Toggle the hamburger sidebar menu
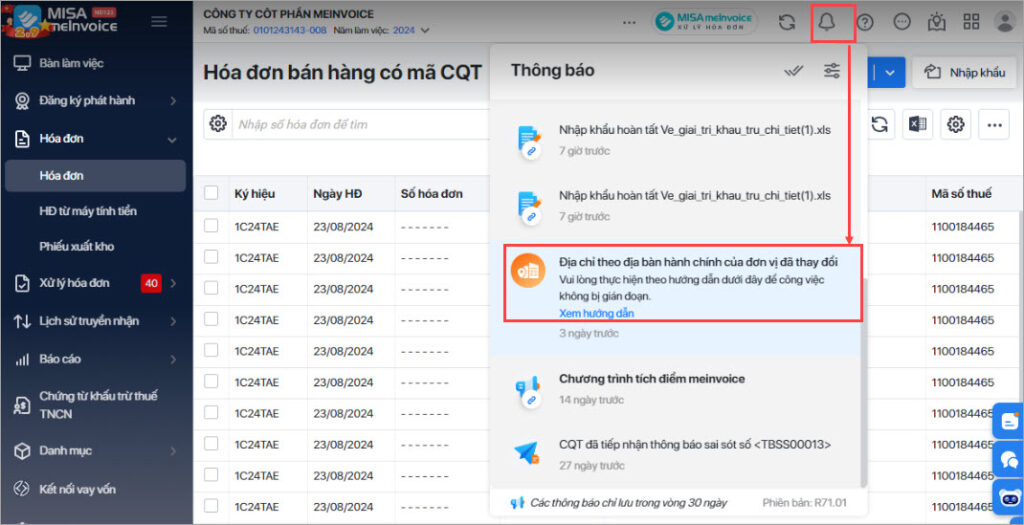1024x525 pixels. point(159,22)
